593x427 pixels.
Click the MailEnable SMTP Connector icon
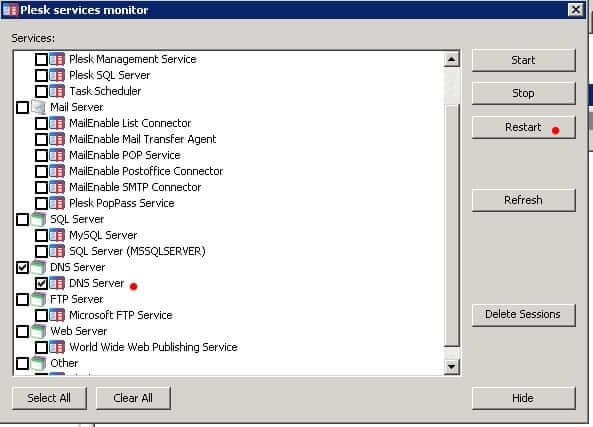[x=57, y=187]
